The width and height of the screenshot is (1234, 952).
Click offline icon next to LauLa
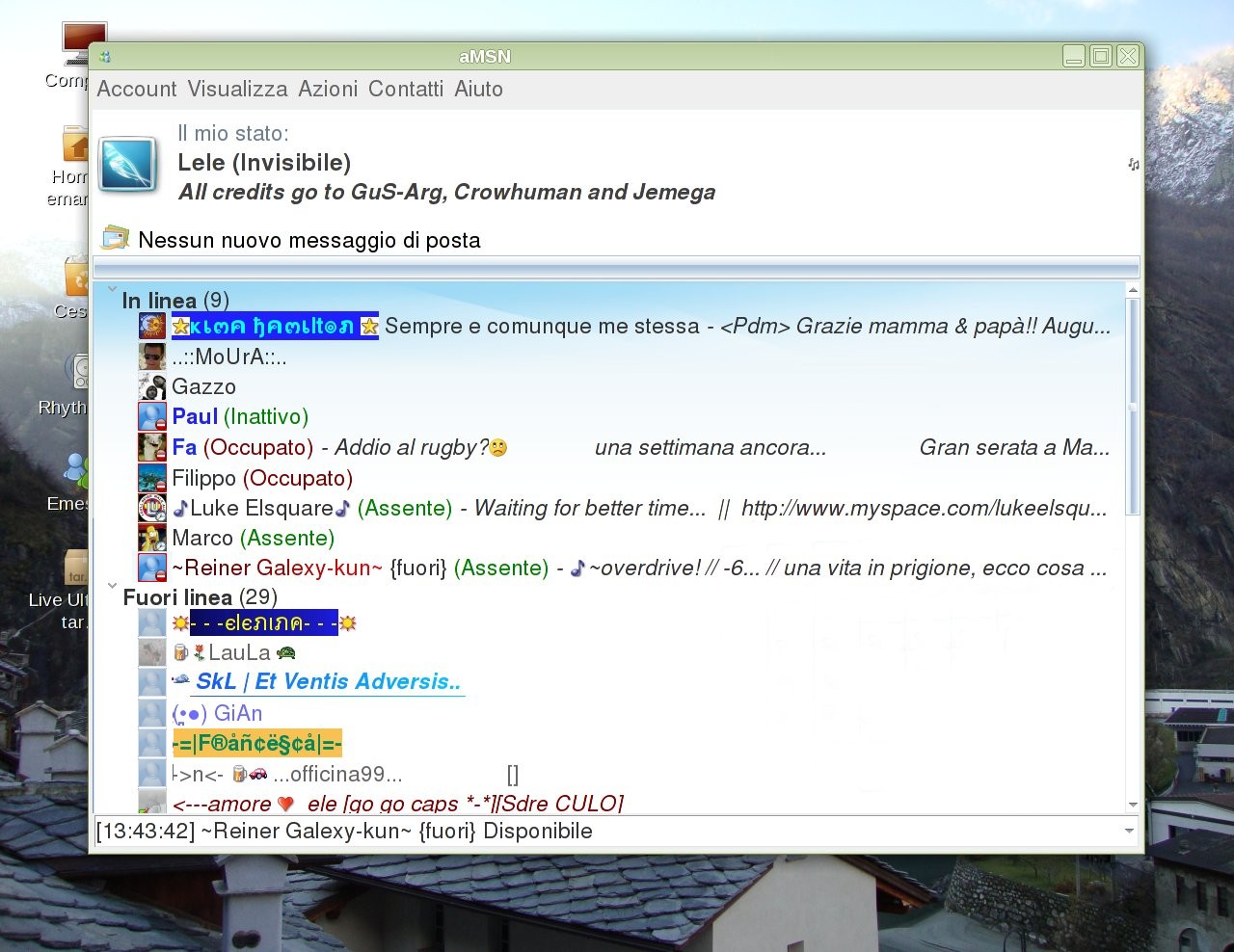[x=152, y=652]
